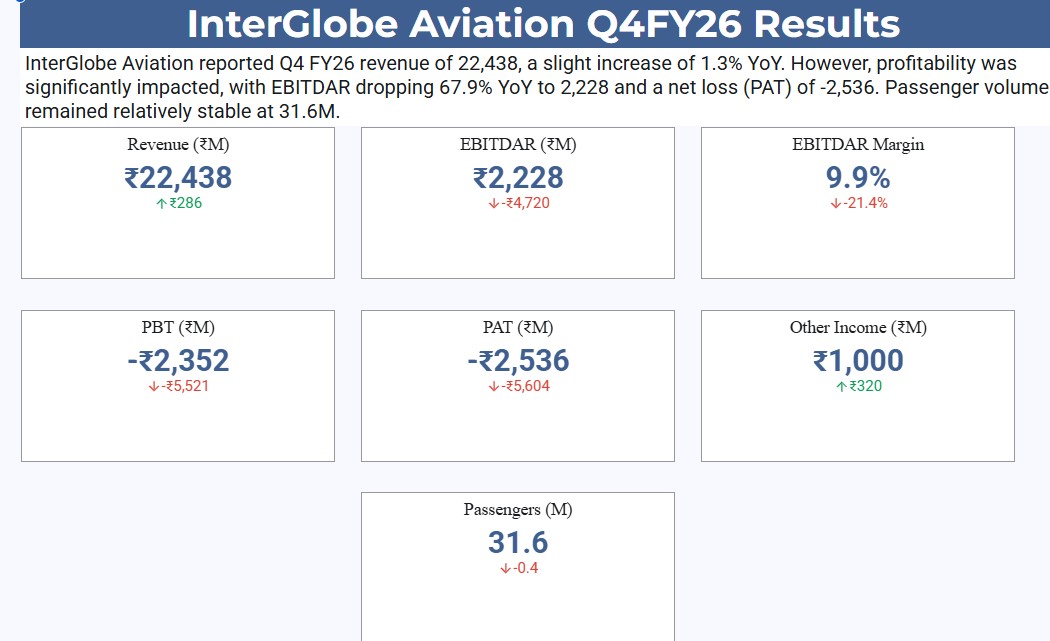Click the red down arrow under EBITDAR

(x=494, y=204)
